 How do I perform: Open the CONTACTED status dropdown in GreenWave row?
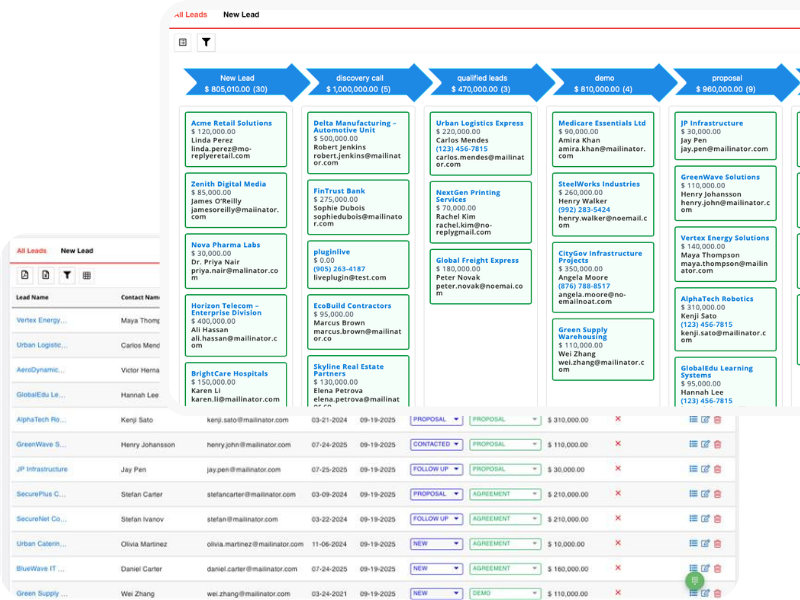pyautogui.click(x=435, y=444)
